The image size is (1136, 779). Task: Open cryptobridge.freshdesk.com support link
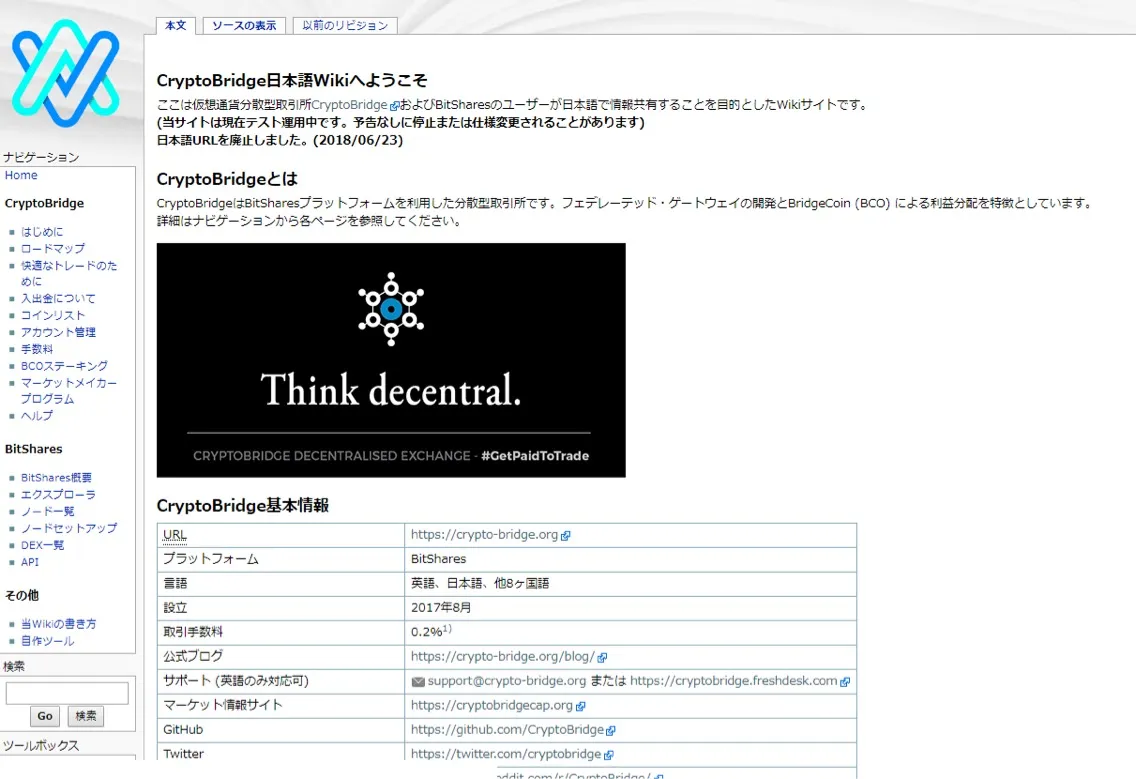[733, 681]
